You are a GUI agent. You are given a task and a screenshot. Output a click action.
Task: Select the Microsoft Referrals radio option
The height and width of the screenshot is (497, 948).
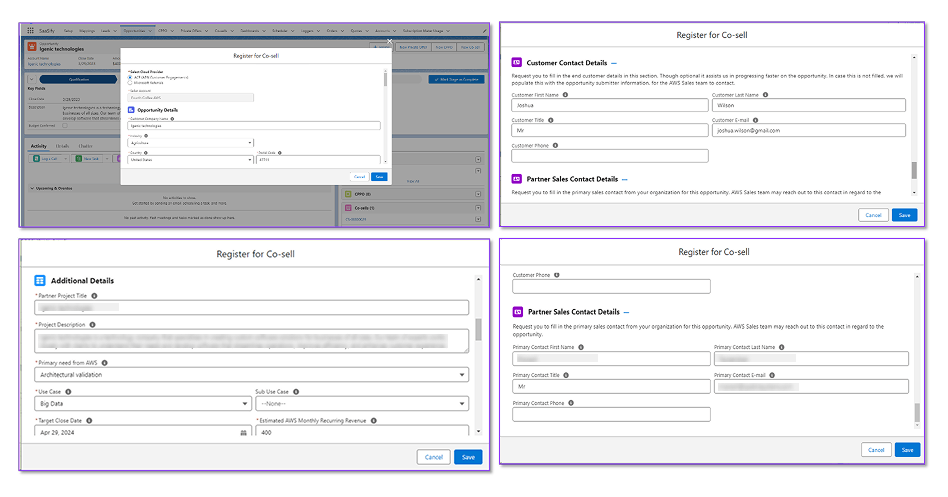(130, 82)
